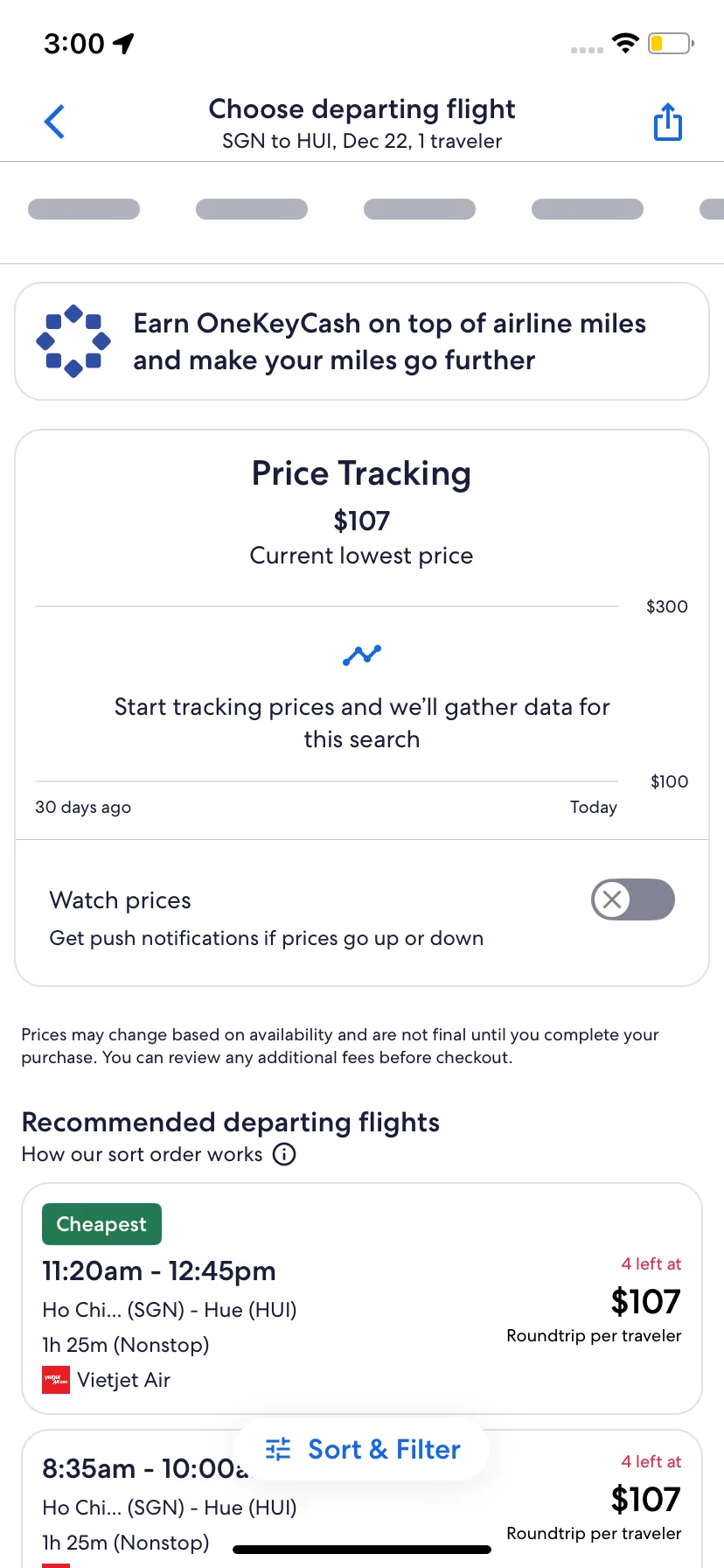The height and width of the screenshot is (1568, 724).
Task: Select the Cheapest 11:20am Vietjet flight
Action: (362, 1298)
